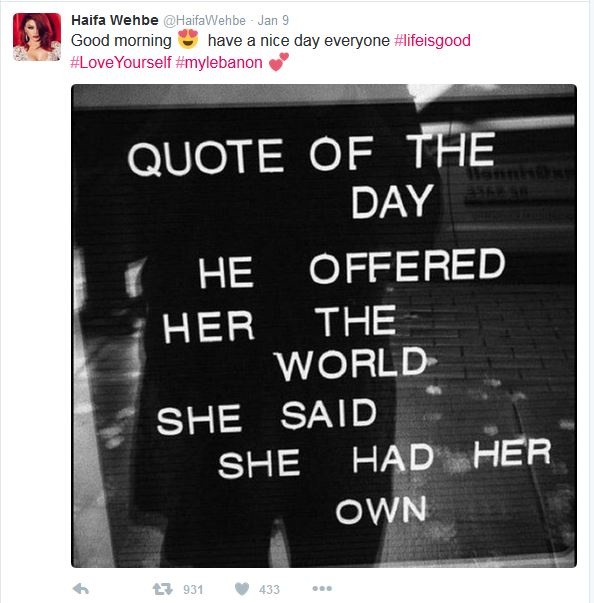Follow the #mylebanon hashtag
Image resolution: width=594 pixels, height=603 pixels.
click(x=219, y=62)
